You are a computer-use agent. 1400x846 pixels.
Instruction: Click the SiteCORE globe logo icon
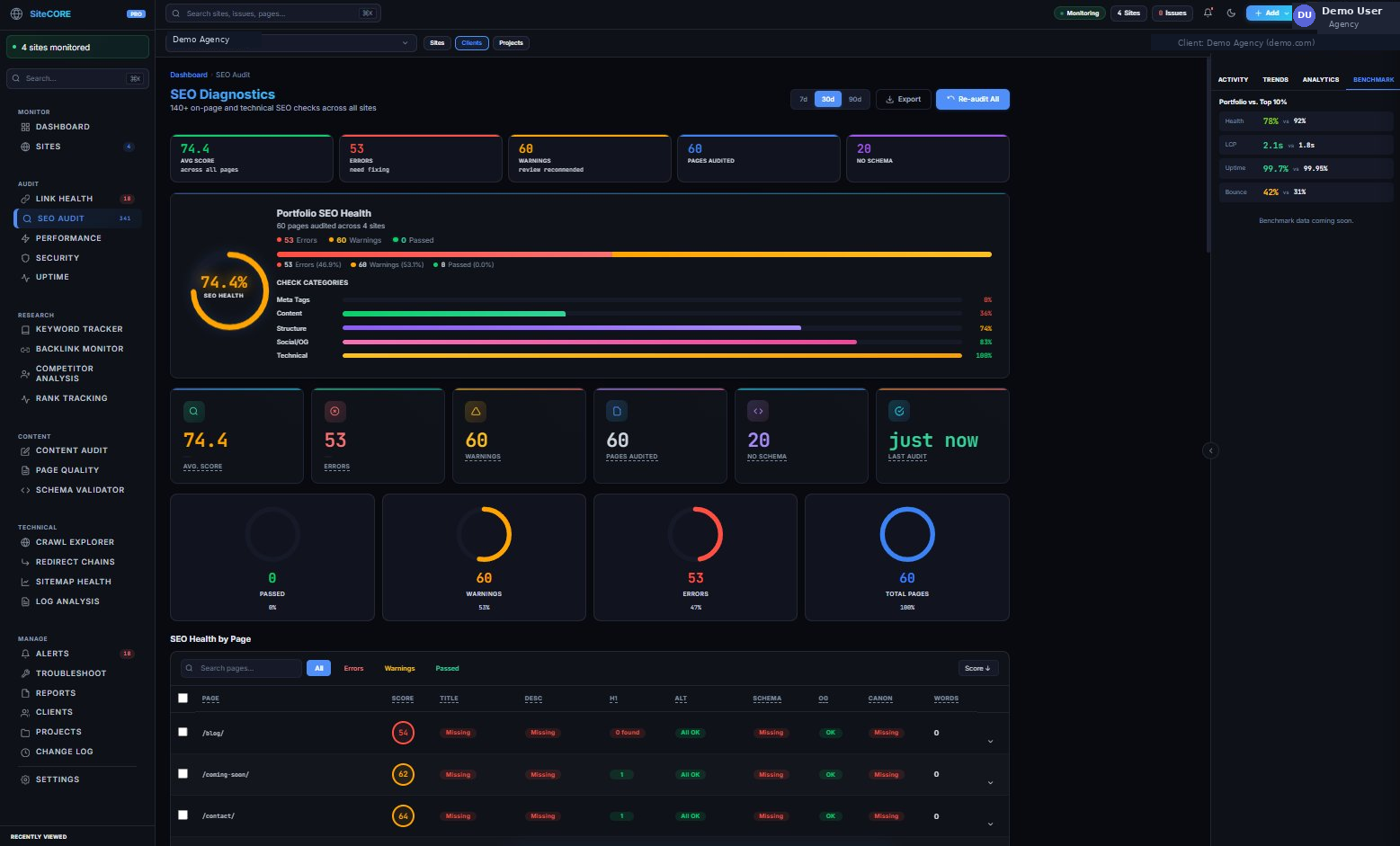point(16,13)
